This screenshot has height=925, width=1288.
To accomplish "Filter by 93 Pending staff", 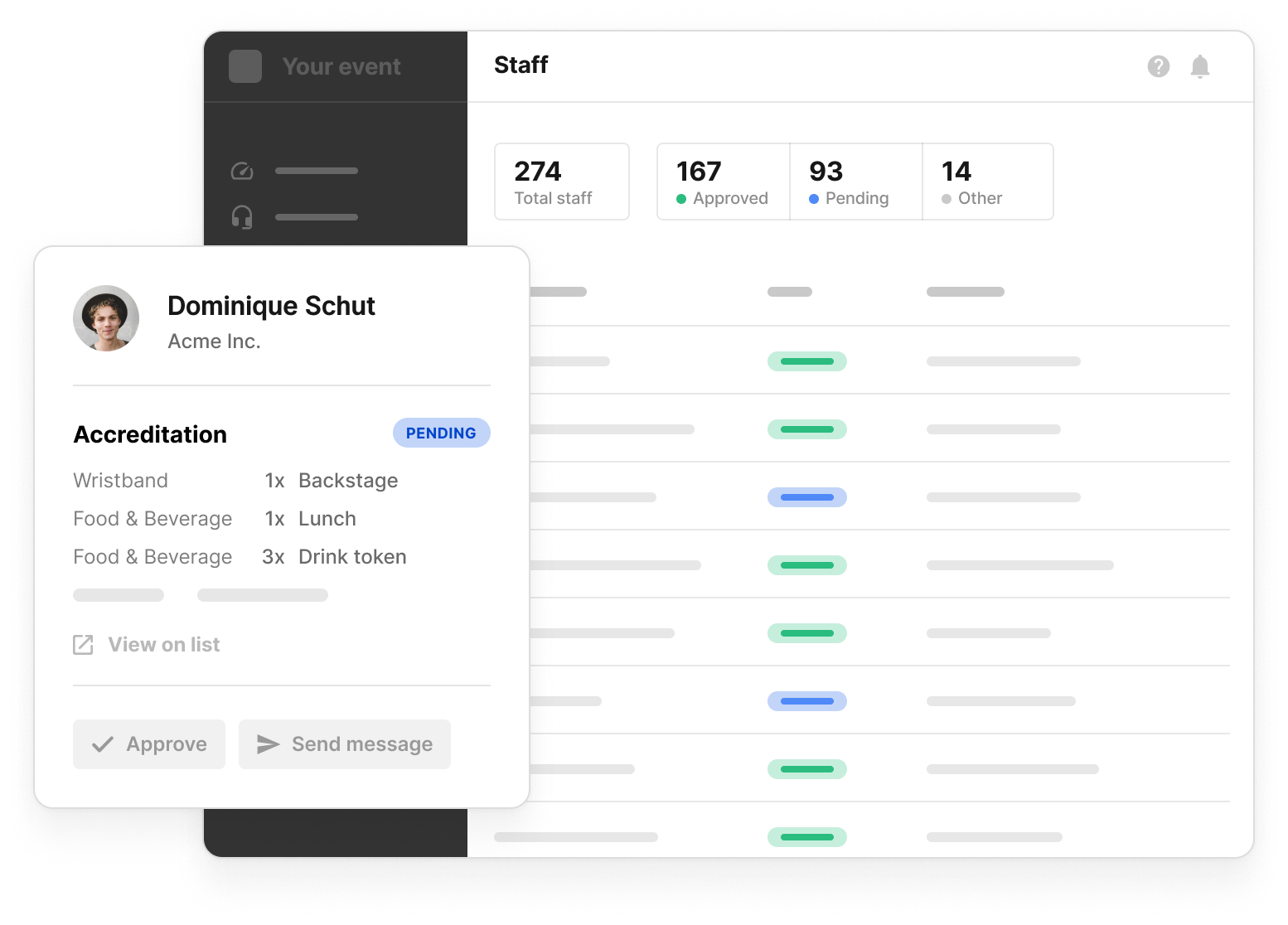I will coord(855,182).
